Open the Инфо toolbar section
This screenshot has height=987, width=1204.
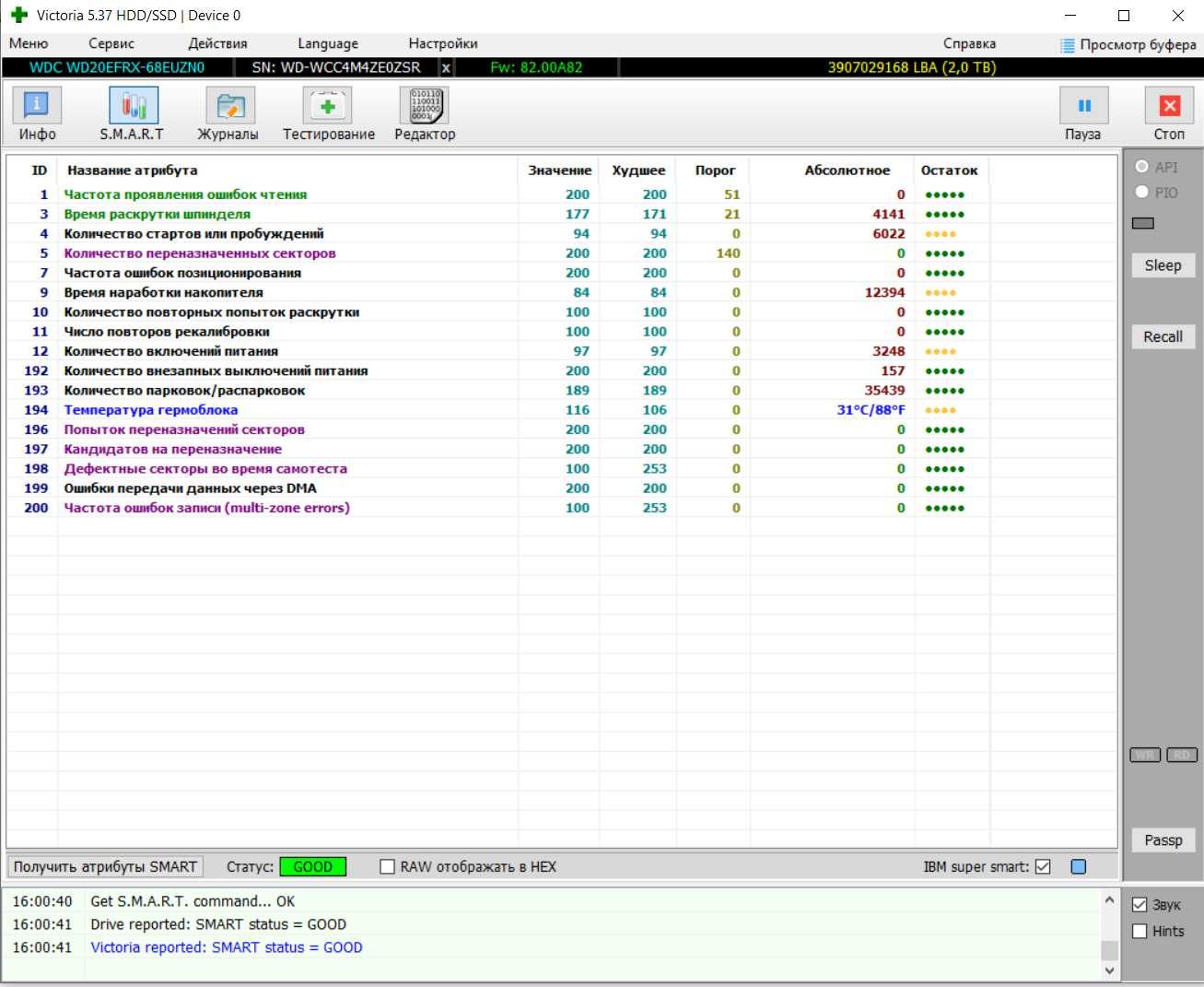(x=37, y=113)
